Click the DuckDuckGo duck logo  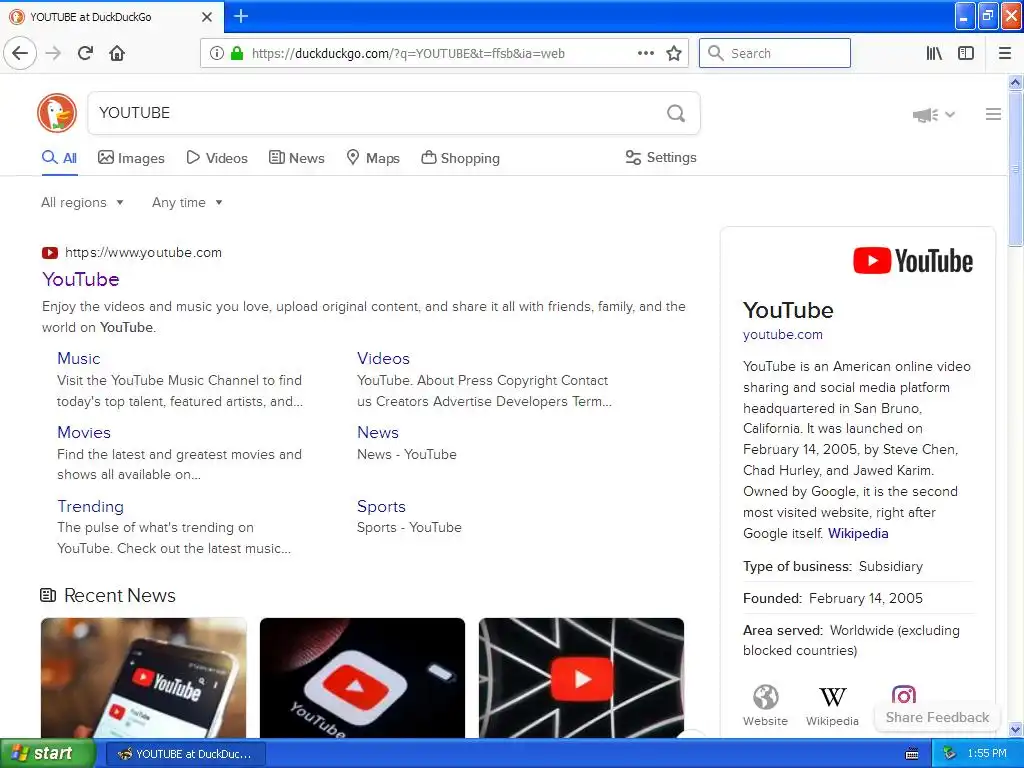[57, 113]
